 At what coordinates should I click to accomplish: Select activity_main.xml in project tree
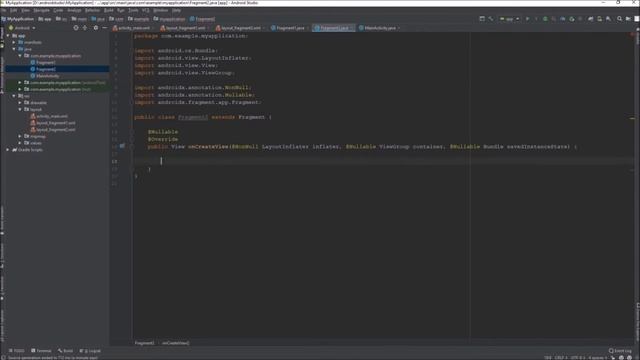click(49, 116)
